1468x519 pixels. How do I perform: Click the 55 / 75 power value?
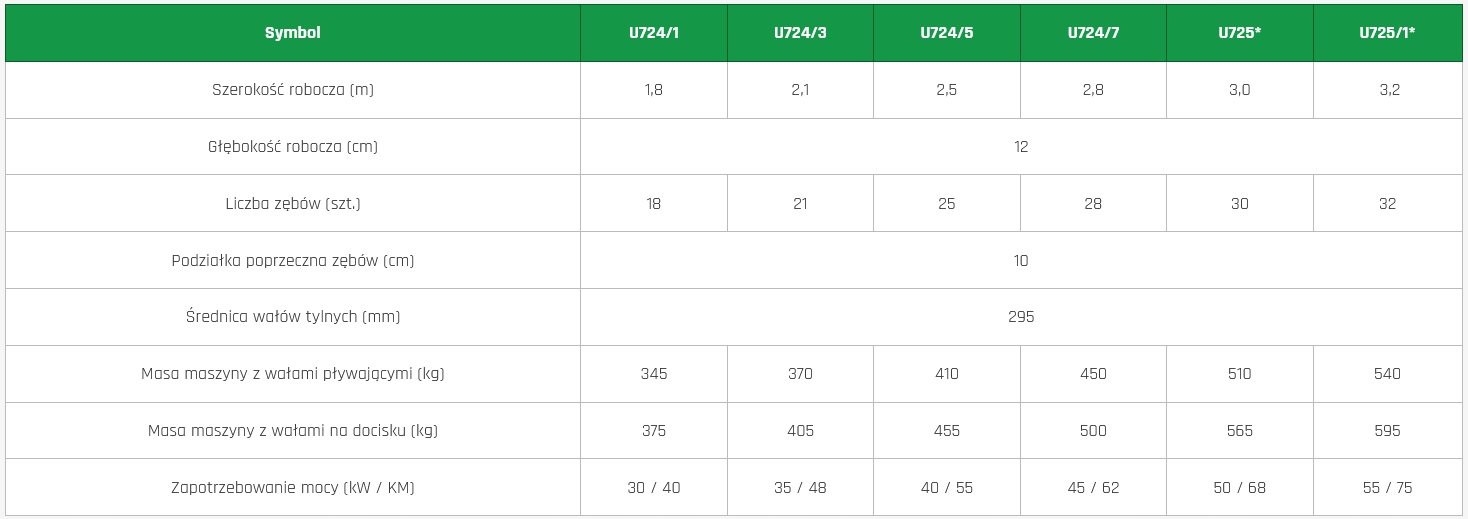1386,488
